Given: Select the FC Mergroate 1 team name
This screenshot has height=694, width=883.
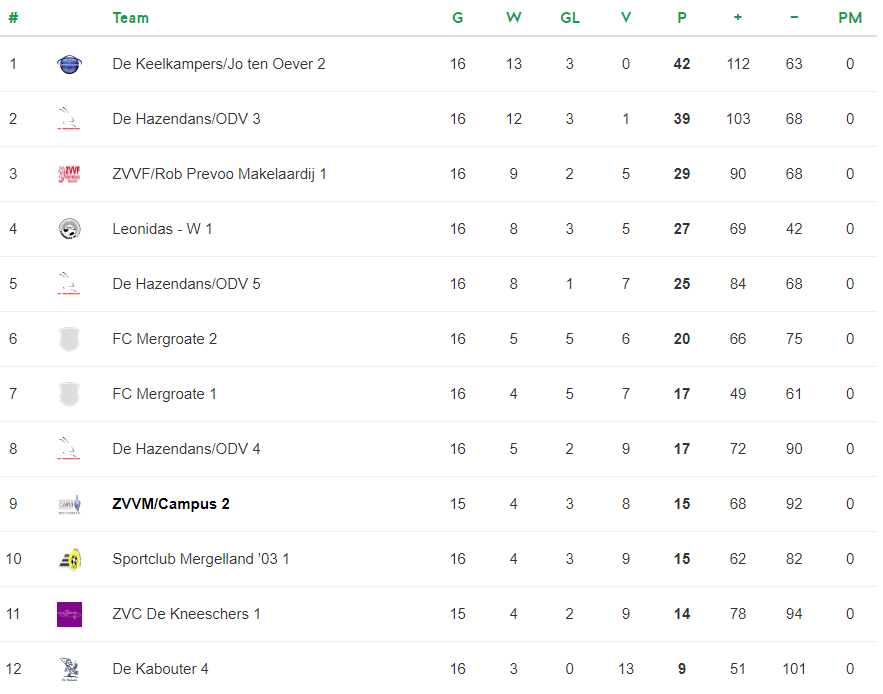Looking at the screenshot, I should (164, 394).
